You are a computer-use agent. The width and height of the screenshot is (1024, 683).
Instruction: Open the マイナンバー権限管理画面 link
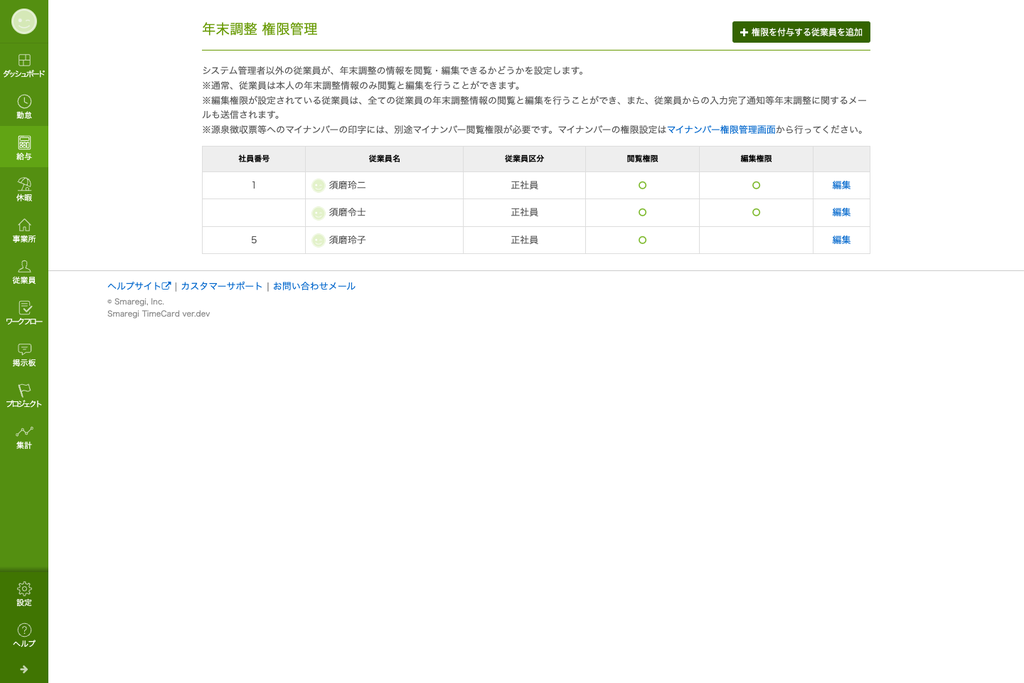pos(721,130)
